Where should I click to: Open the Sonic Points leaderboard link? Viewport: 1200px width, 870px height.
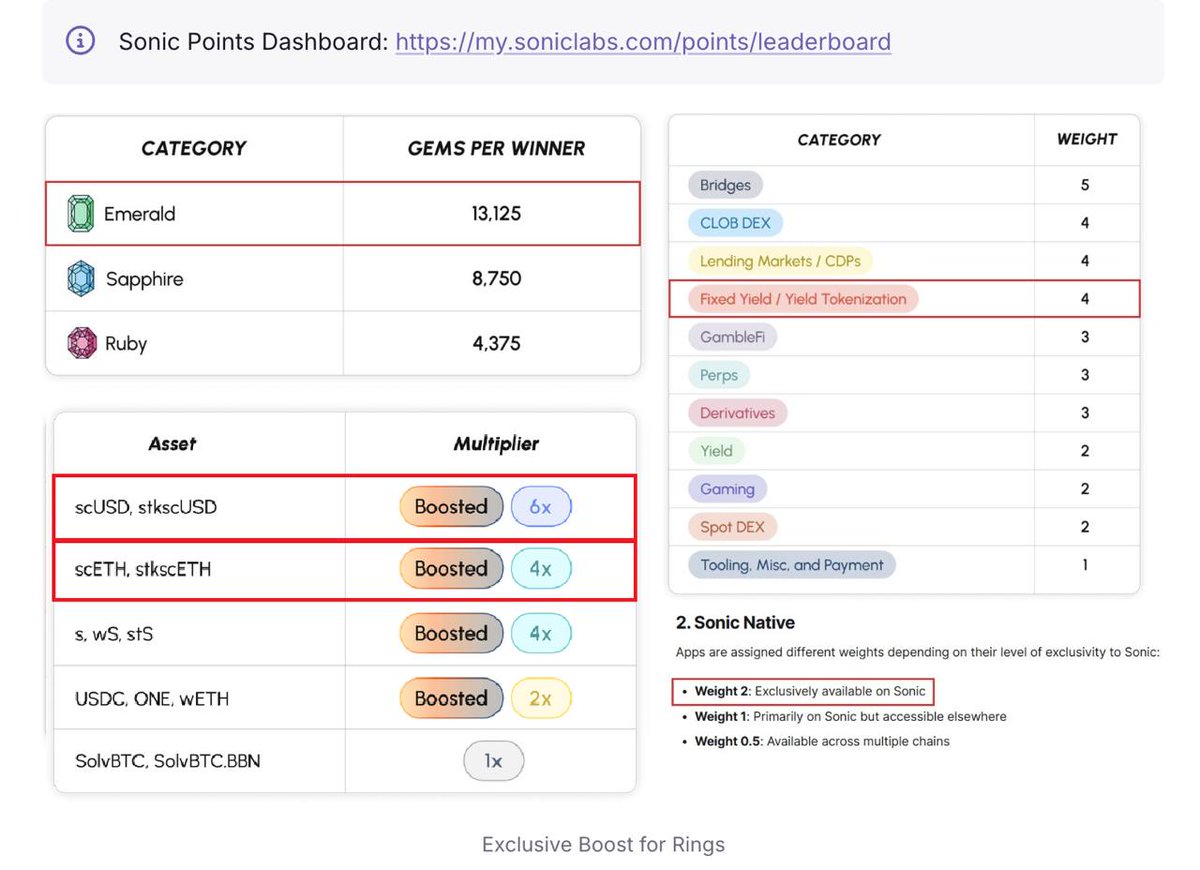[x=643, y=42]
